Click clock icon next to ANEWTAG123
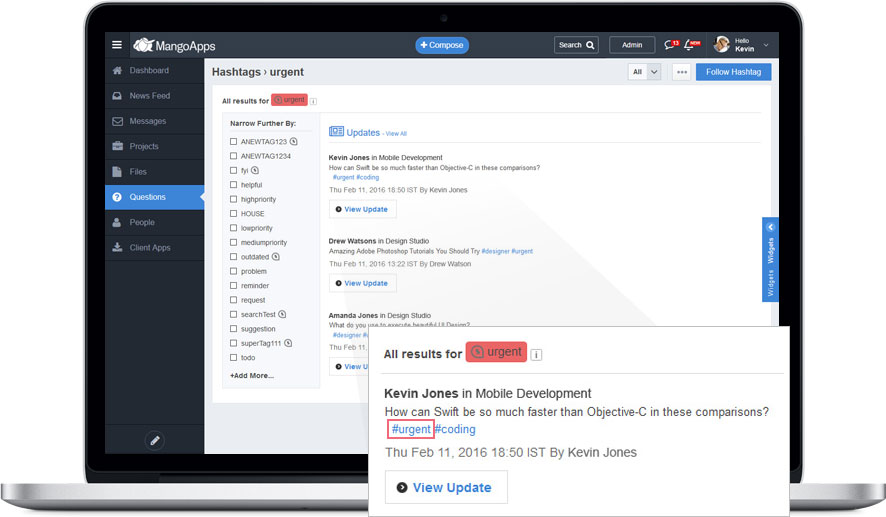 click(x=293, y=141)
